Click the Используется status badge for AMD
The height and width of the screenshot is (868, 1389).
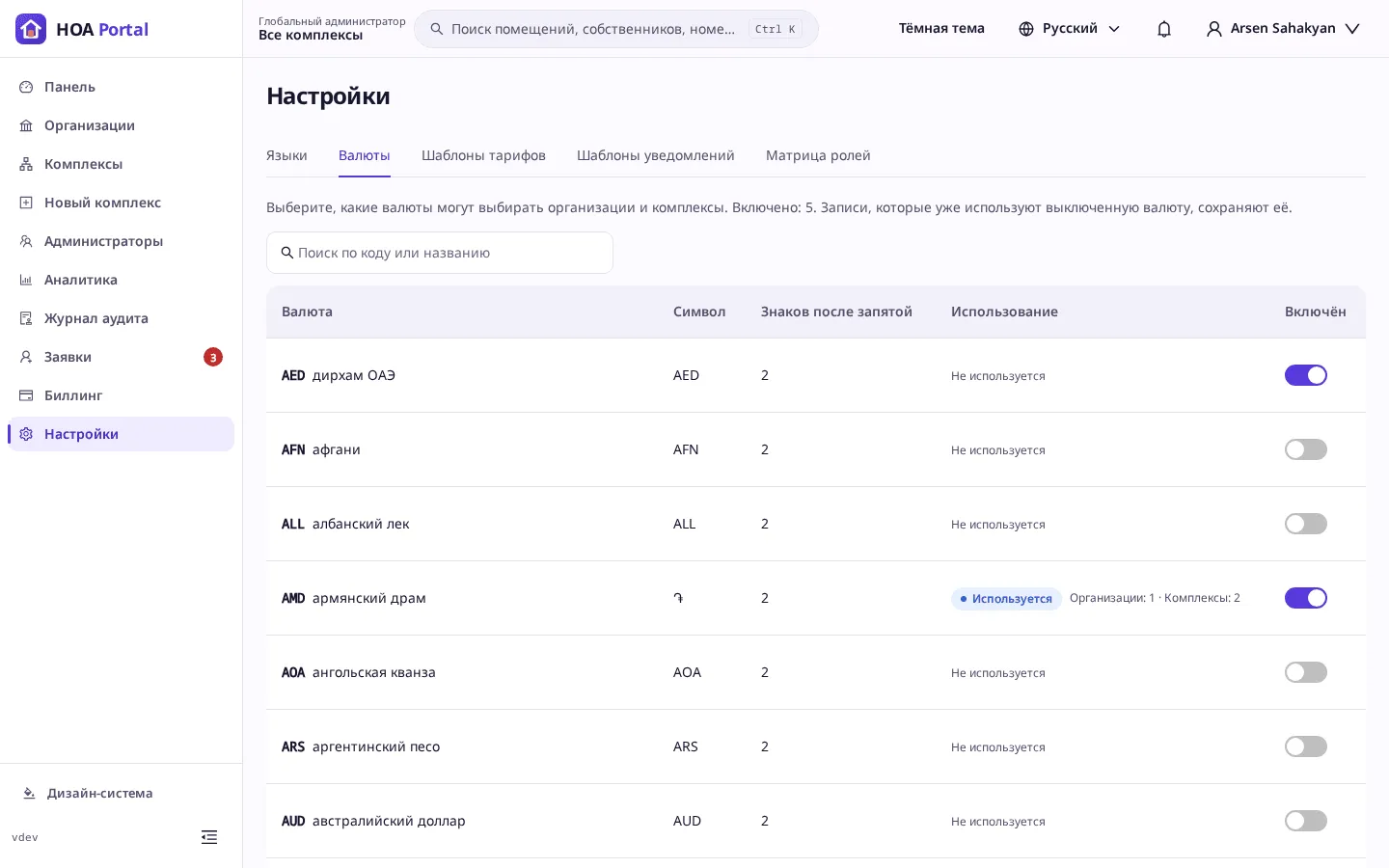(x=1006, y=599)
